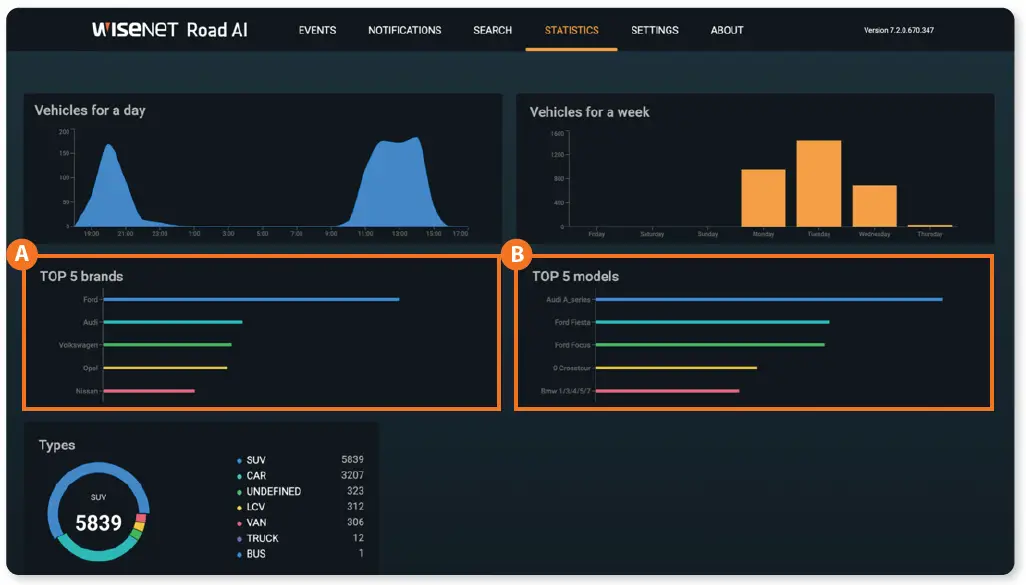Click the Volkswagen brand bar
Image resolution: width=1026 pixels, height=585 pixels.
(x=168, y=345)
